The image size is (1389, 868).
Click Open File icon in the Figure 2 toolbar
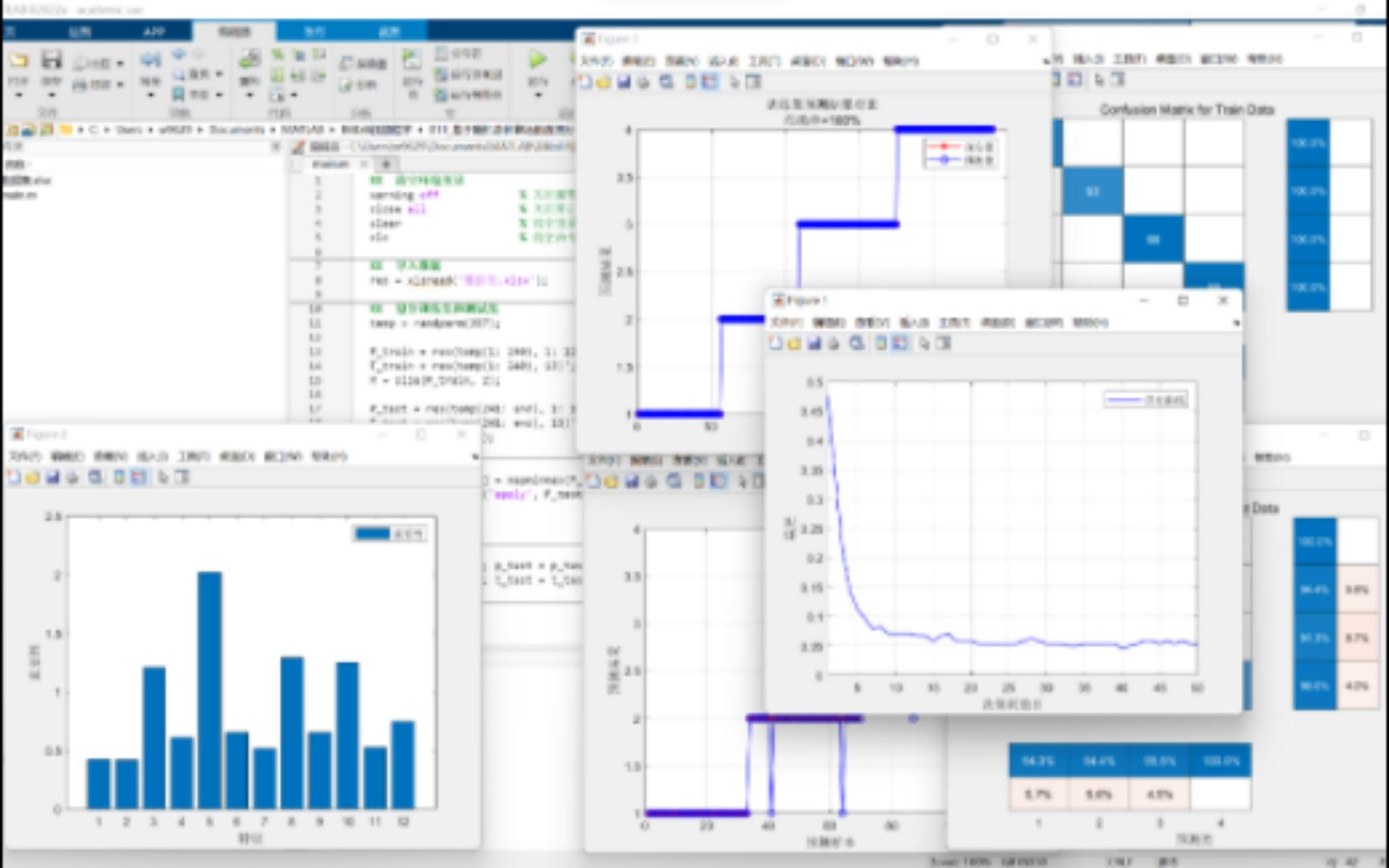click(32, 477)
